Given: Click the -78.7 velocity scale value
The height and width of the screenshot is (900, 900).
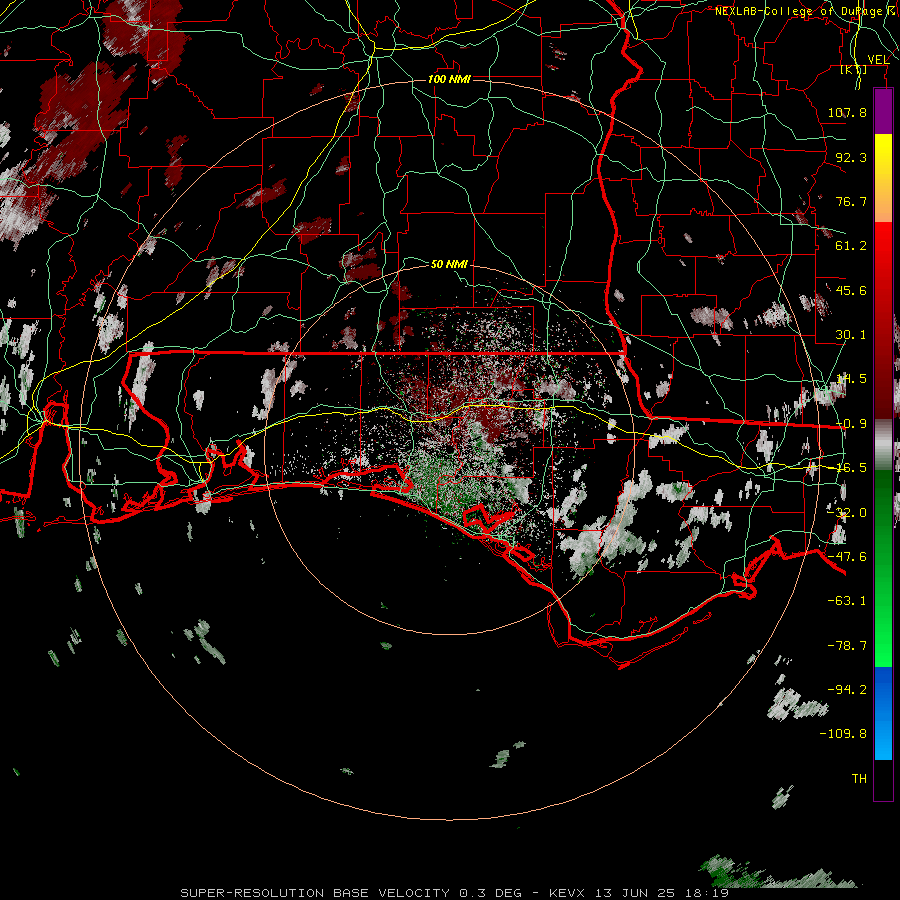Looking at the screenshot, I should click(x=847, y=646).
